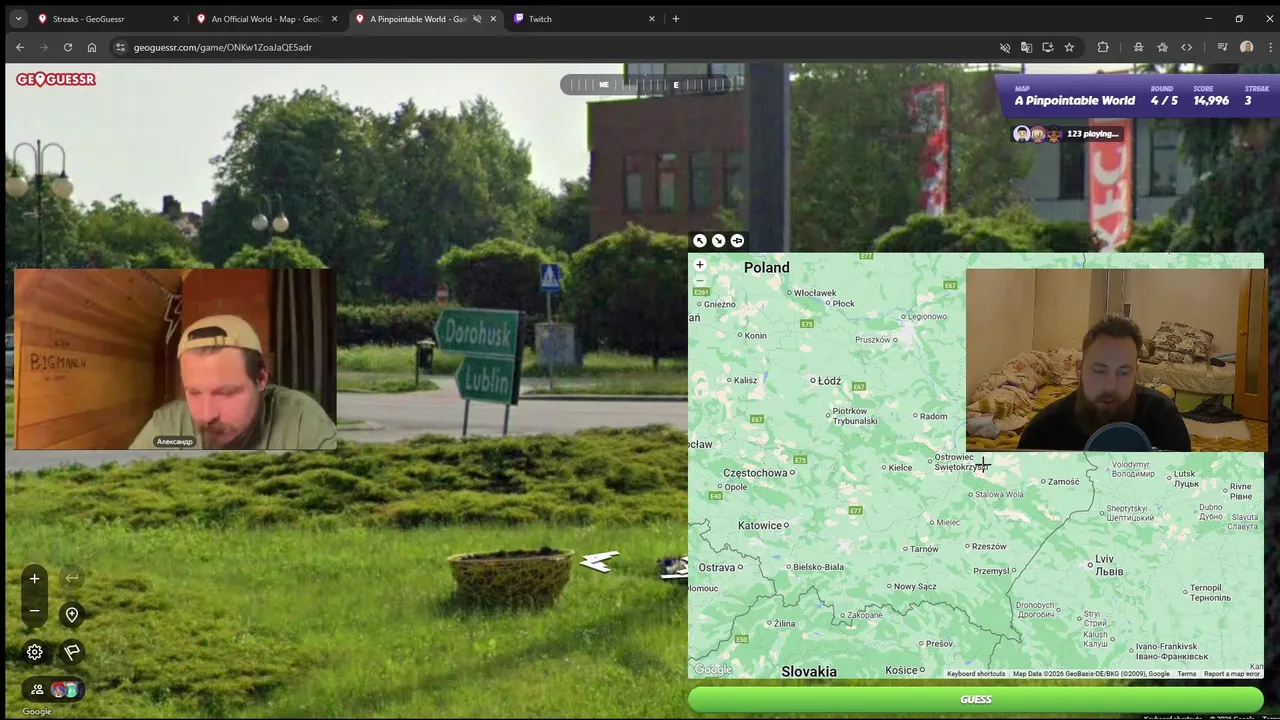The image size is (1280, 720).
Task: Open browser extensions puzzle icon
Action: [x=1103, y=47]
